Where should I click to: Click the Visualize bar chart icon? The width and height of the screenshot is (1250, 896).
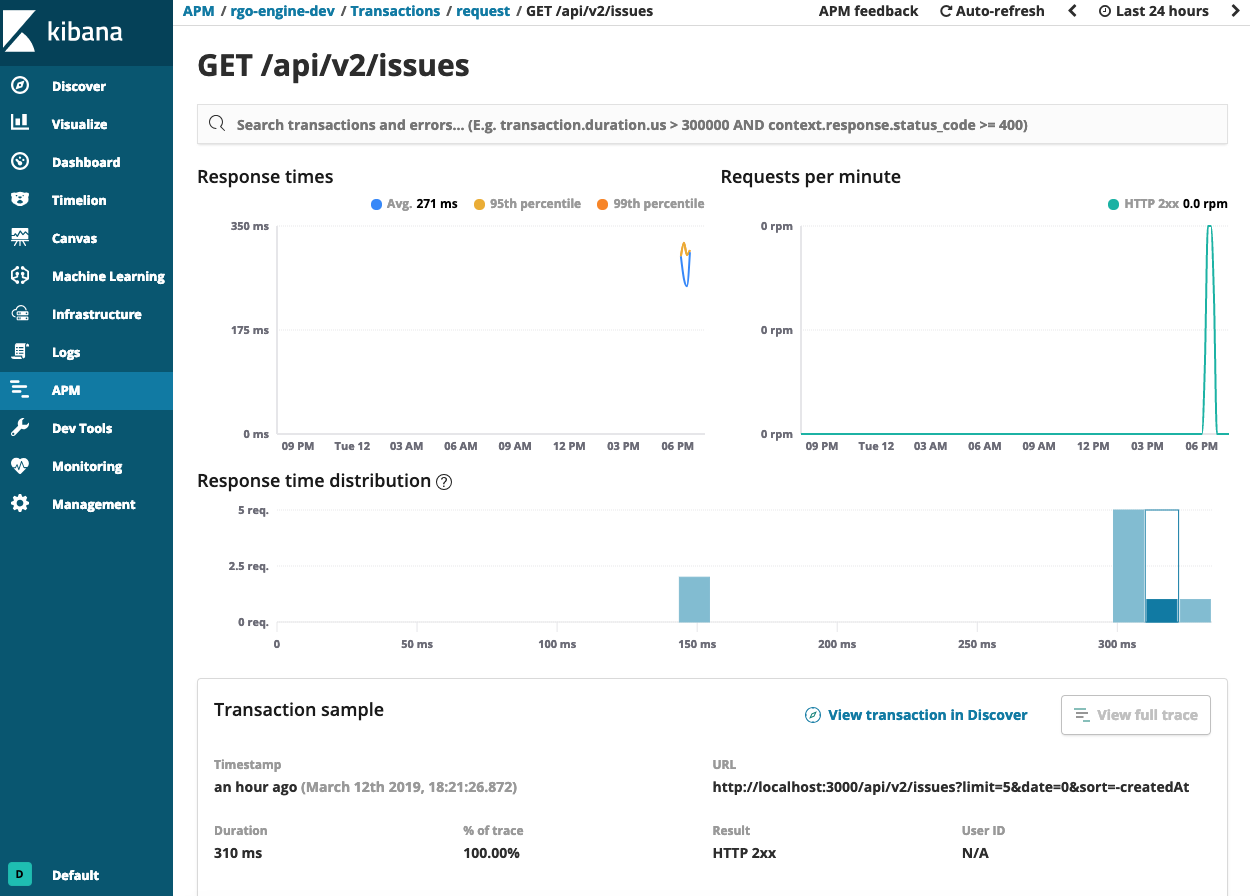click(x=20, y=123)
